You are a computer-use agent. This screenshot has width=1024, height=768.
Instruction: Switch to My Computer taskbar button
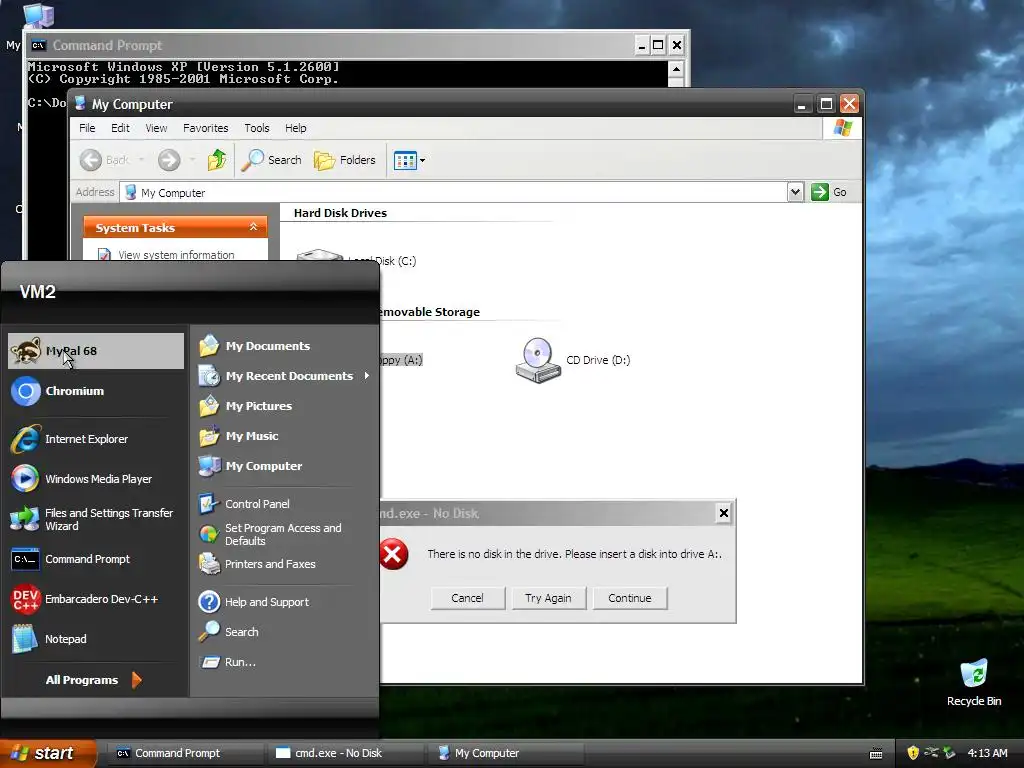pyautogui.click(x=504, y=753)
